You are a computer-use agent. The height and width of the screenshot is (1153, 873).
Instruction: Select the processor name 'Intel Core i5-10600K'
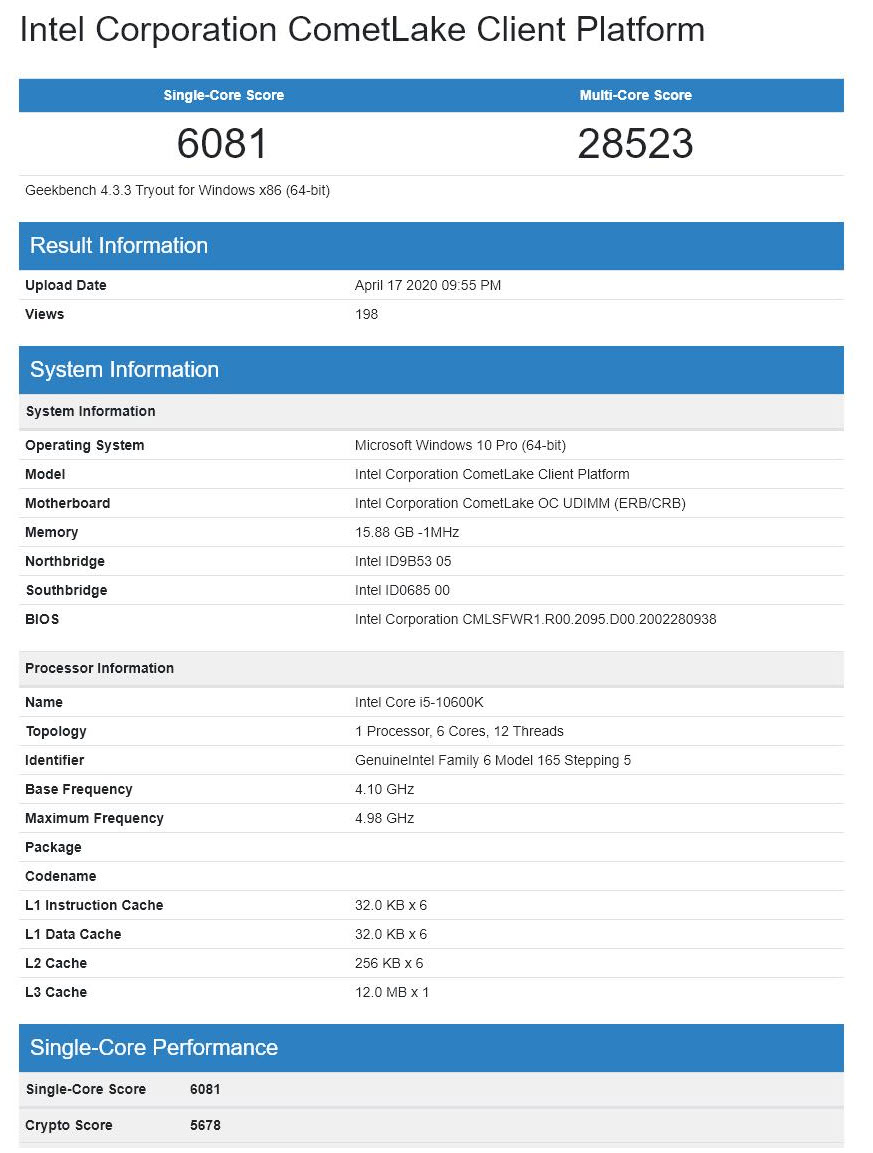tap(419, 702)
